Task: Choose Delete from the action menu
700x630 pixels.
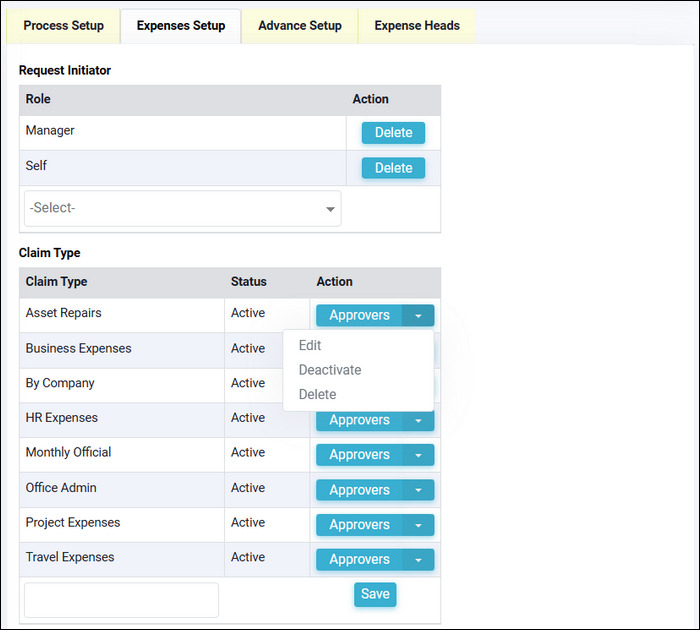Action: pyautogui.click(x=317, y=395)
